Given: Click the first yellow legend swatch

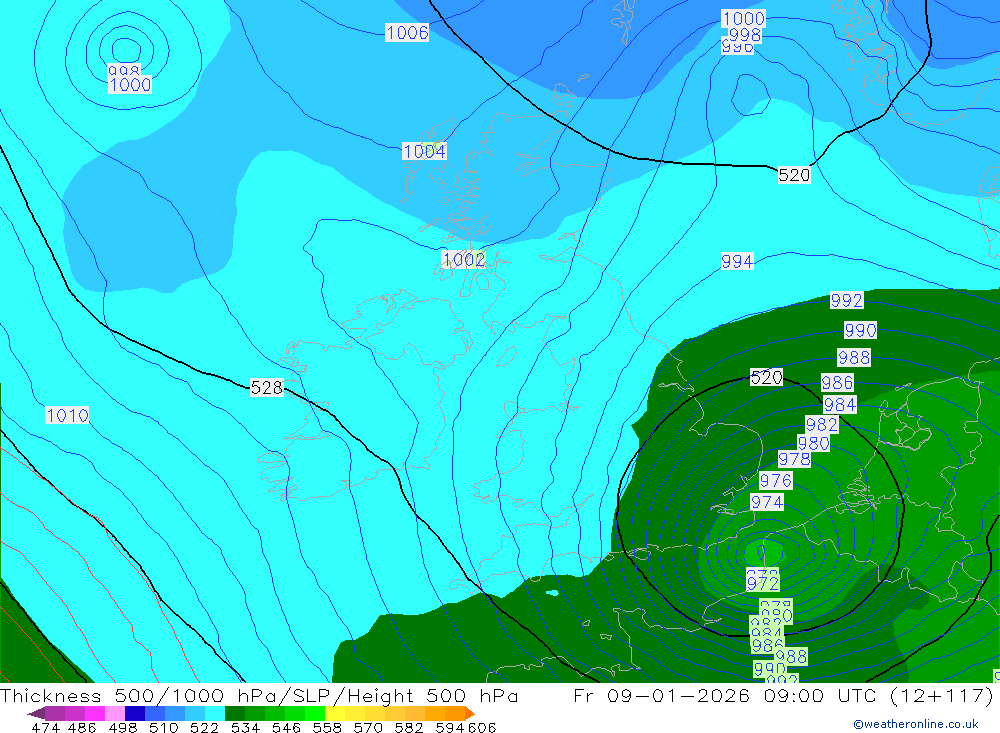Looking at the screenshot, I should [x=335, y=713].
